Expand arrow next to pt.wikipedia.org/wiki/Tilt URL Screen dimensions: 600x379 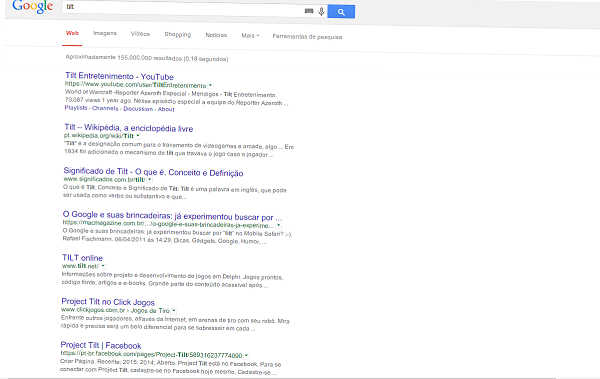[x=138, y=136]
